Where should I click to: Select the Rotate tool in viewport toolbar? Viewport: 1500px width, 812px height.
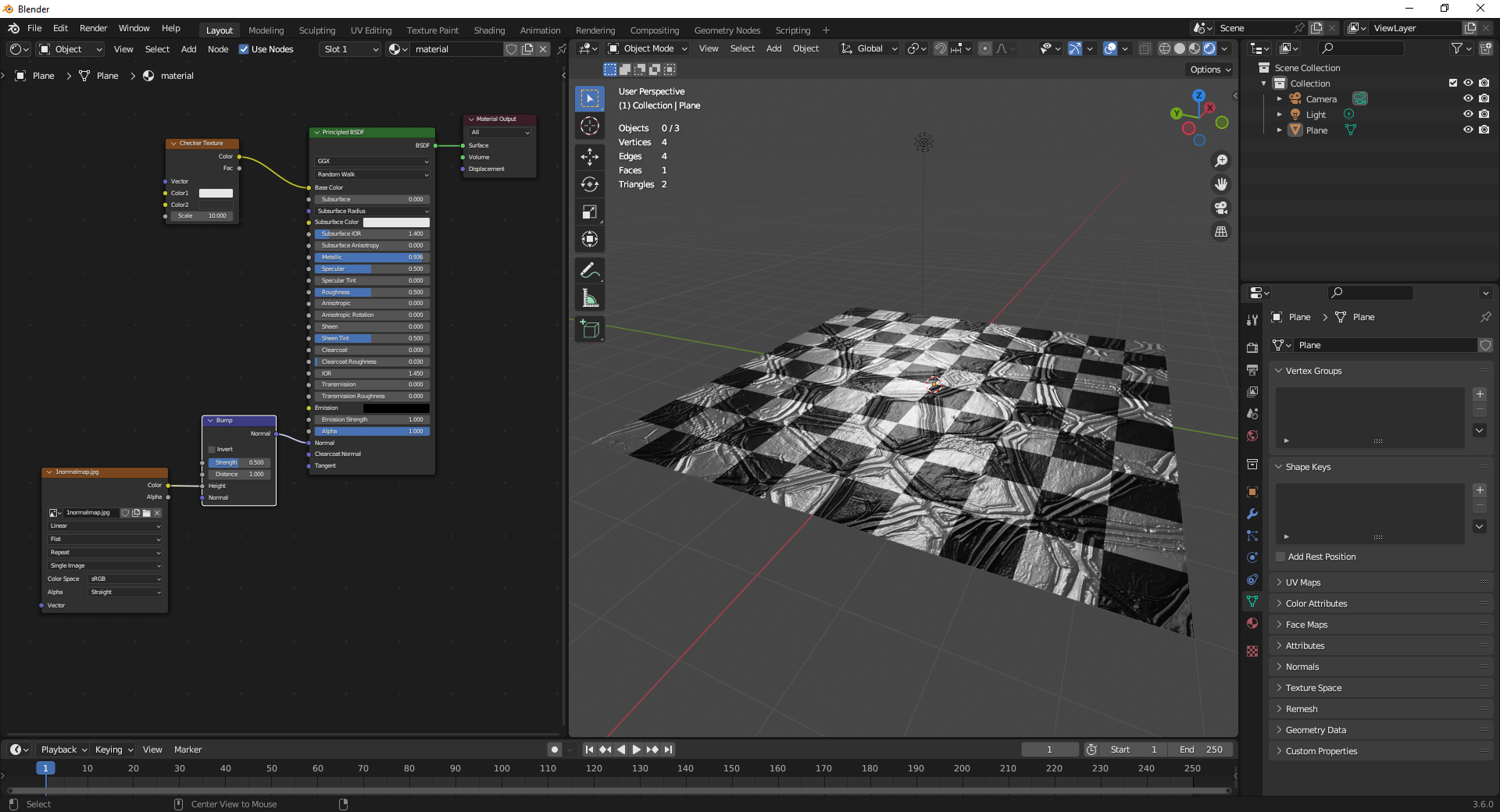click(x=590, y=184)
